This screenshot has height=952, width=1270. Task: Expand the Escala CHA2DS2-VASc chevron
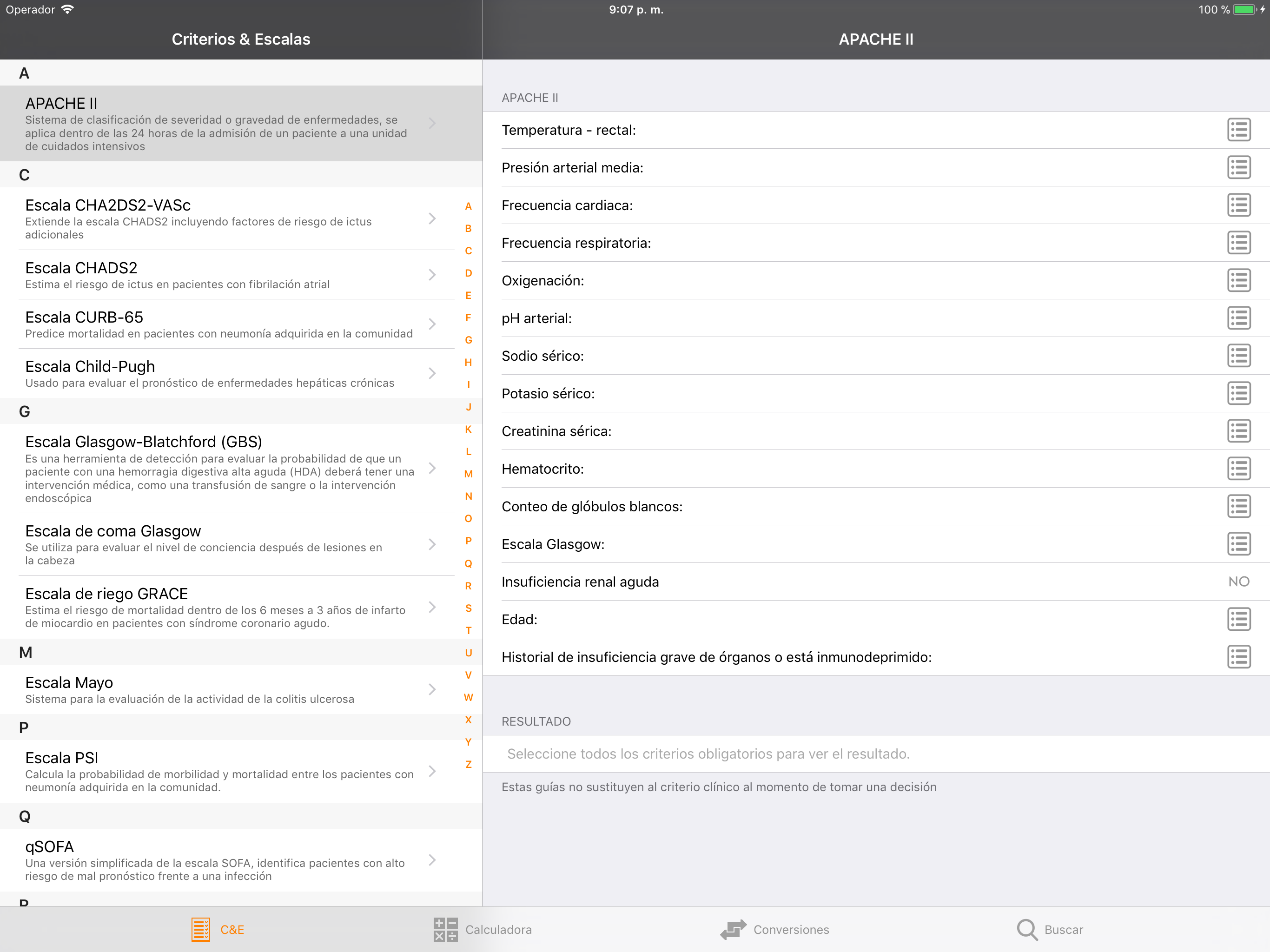[432, 219]
